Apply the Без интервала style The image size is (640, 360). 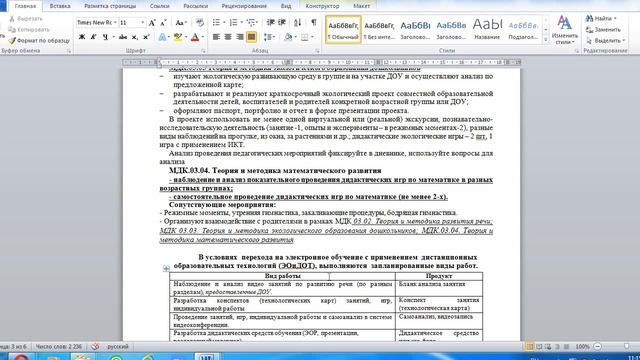tap(379, 29)
